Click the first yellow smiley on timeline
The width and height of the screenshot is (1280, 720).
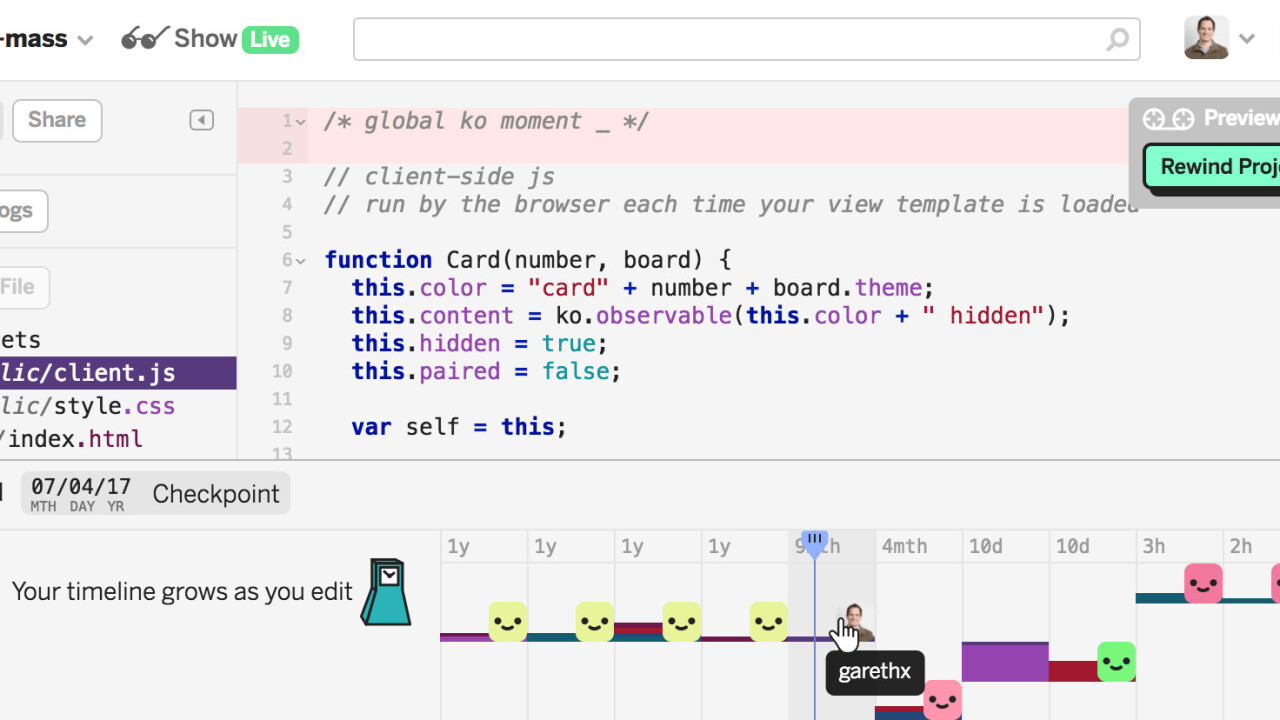tap(508, 621)
